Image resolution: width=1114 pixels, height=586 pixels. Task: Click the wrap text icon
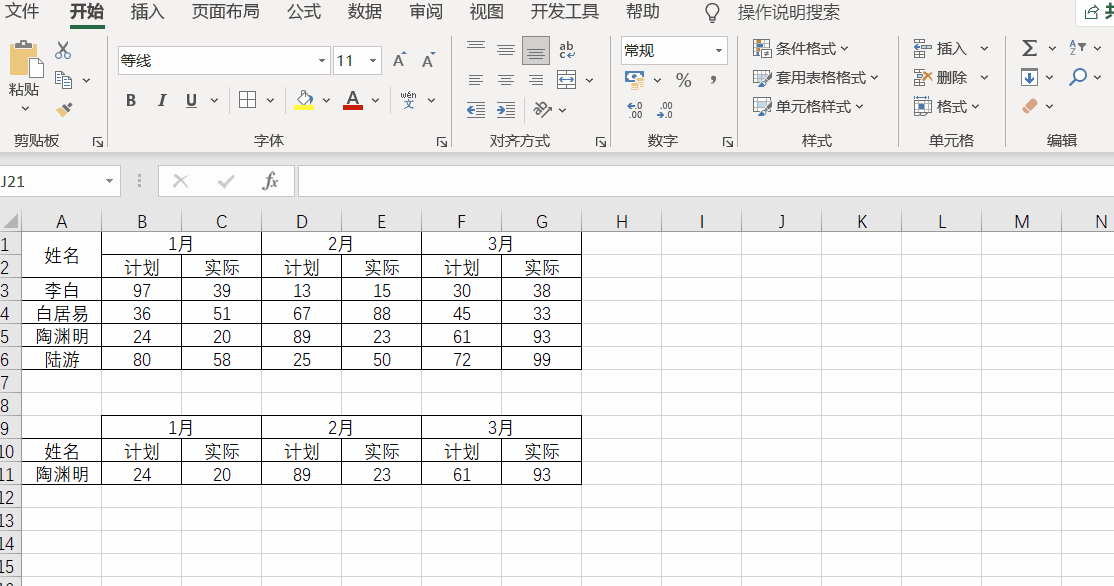point(566,50)
